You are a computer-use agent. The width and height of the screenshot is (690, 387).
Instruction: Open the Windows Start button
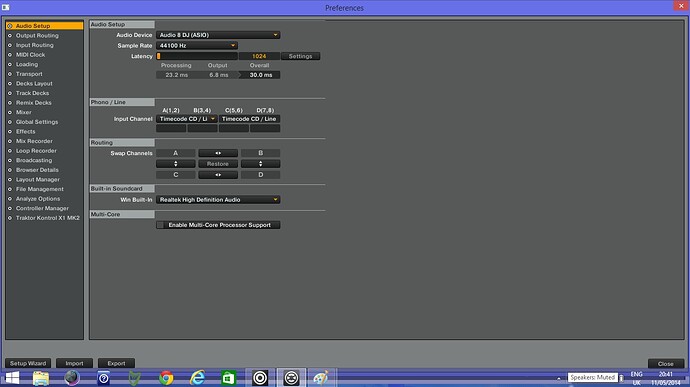click(12, 378)
